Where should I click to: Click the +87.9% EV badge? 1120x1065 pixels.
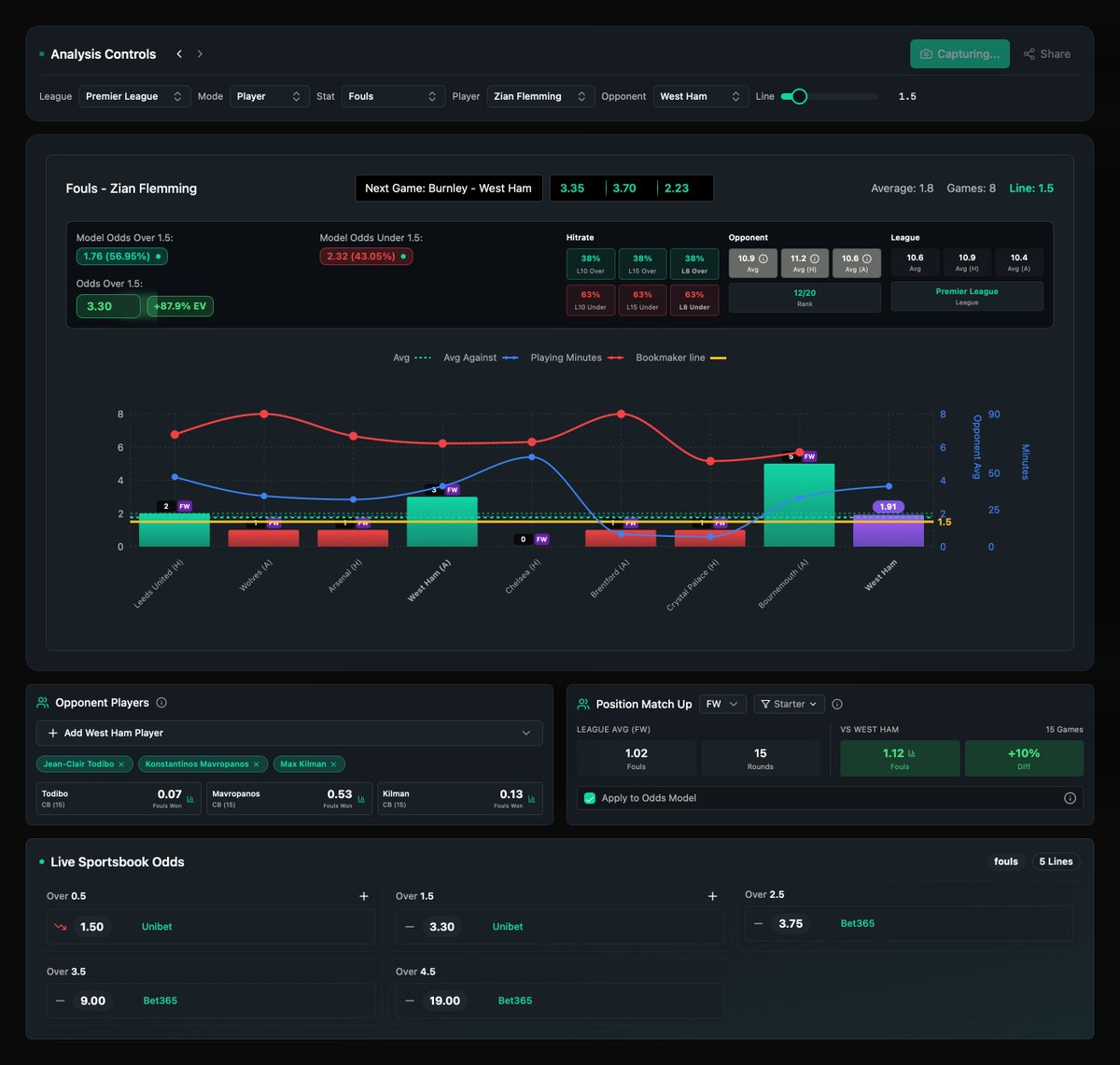(x=180, y=306)
